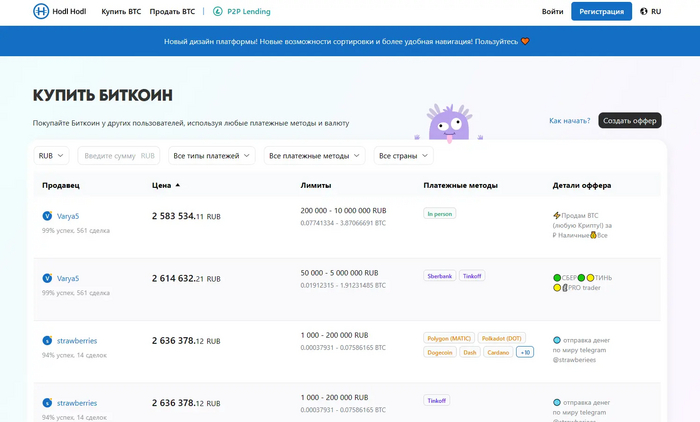Open VaryaS link in the Sberbank offer row
The width and height of the screenshot is (700, 422).
pos(68,278)
